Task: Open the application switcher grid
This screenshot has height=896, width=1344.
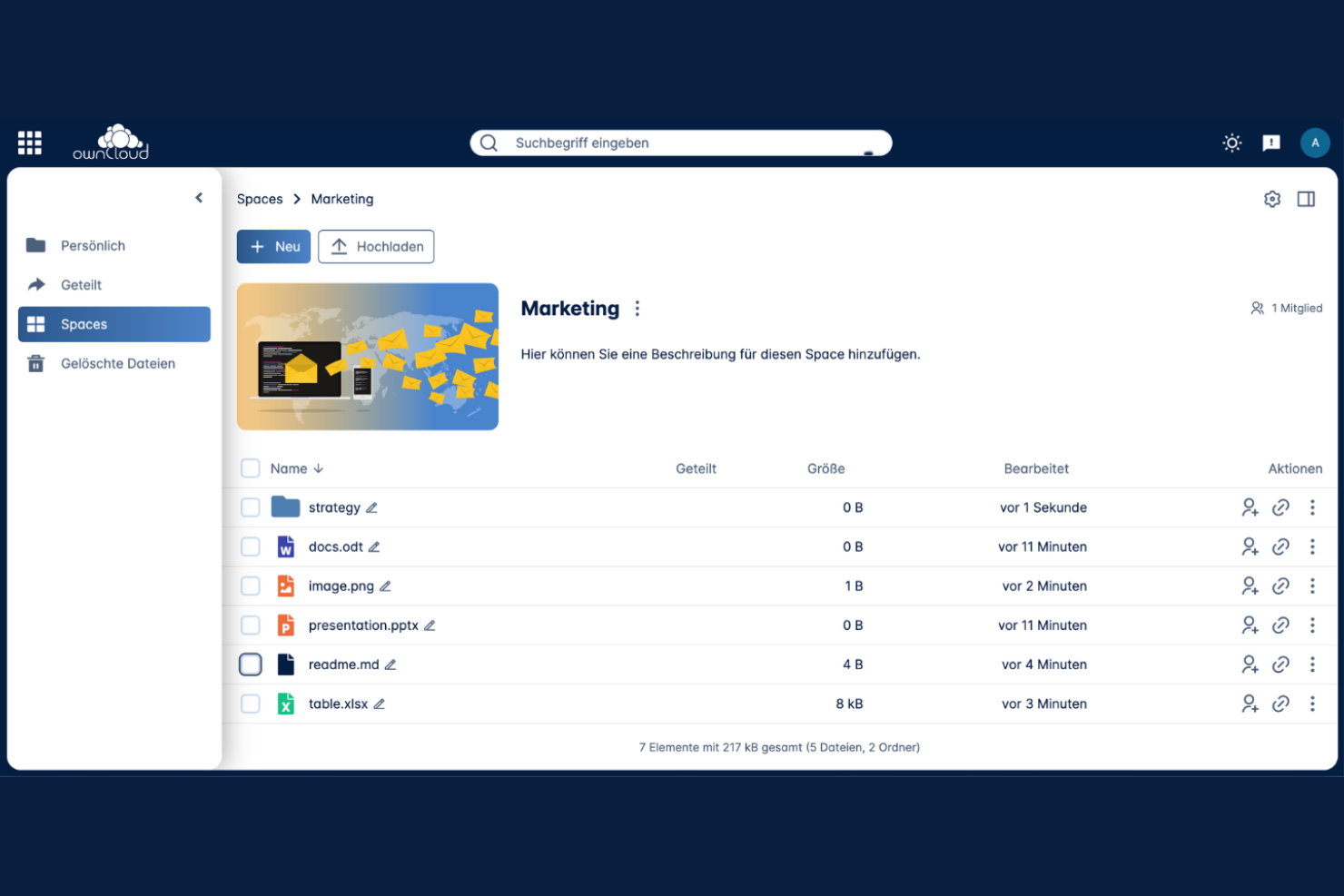Action: point(29,143)
